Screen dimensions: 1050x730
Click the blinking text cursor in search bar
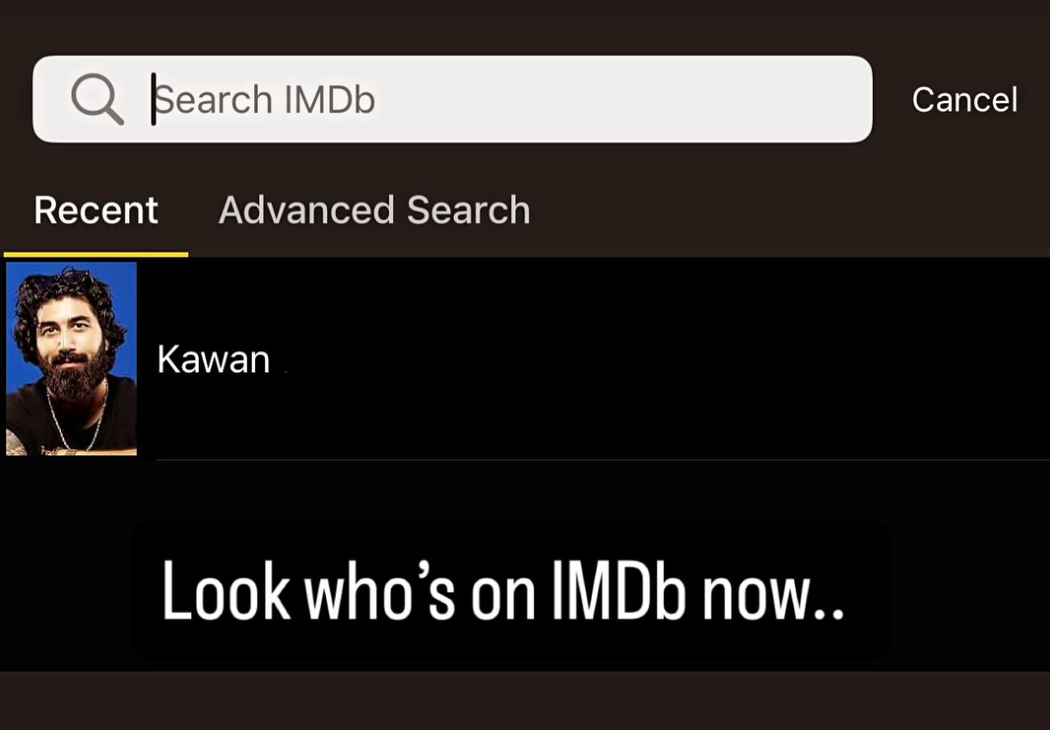point(153,99)
